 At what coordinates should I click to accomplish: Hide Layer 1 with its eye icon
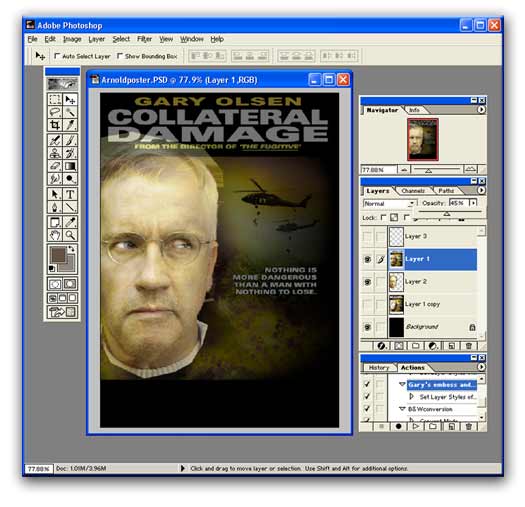367,259
